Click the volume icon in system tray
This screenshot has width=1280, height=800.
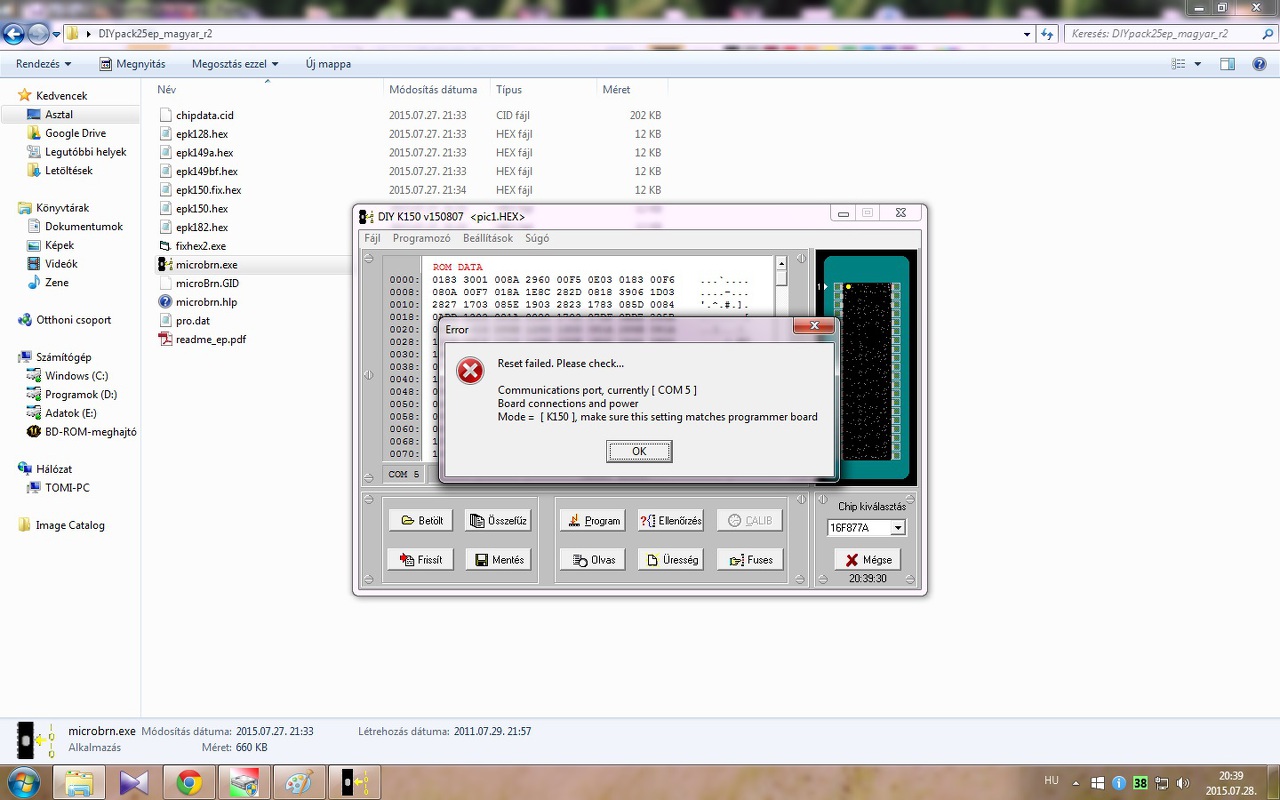[1183, 783]
